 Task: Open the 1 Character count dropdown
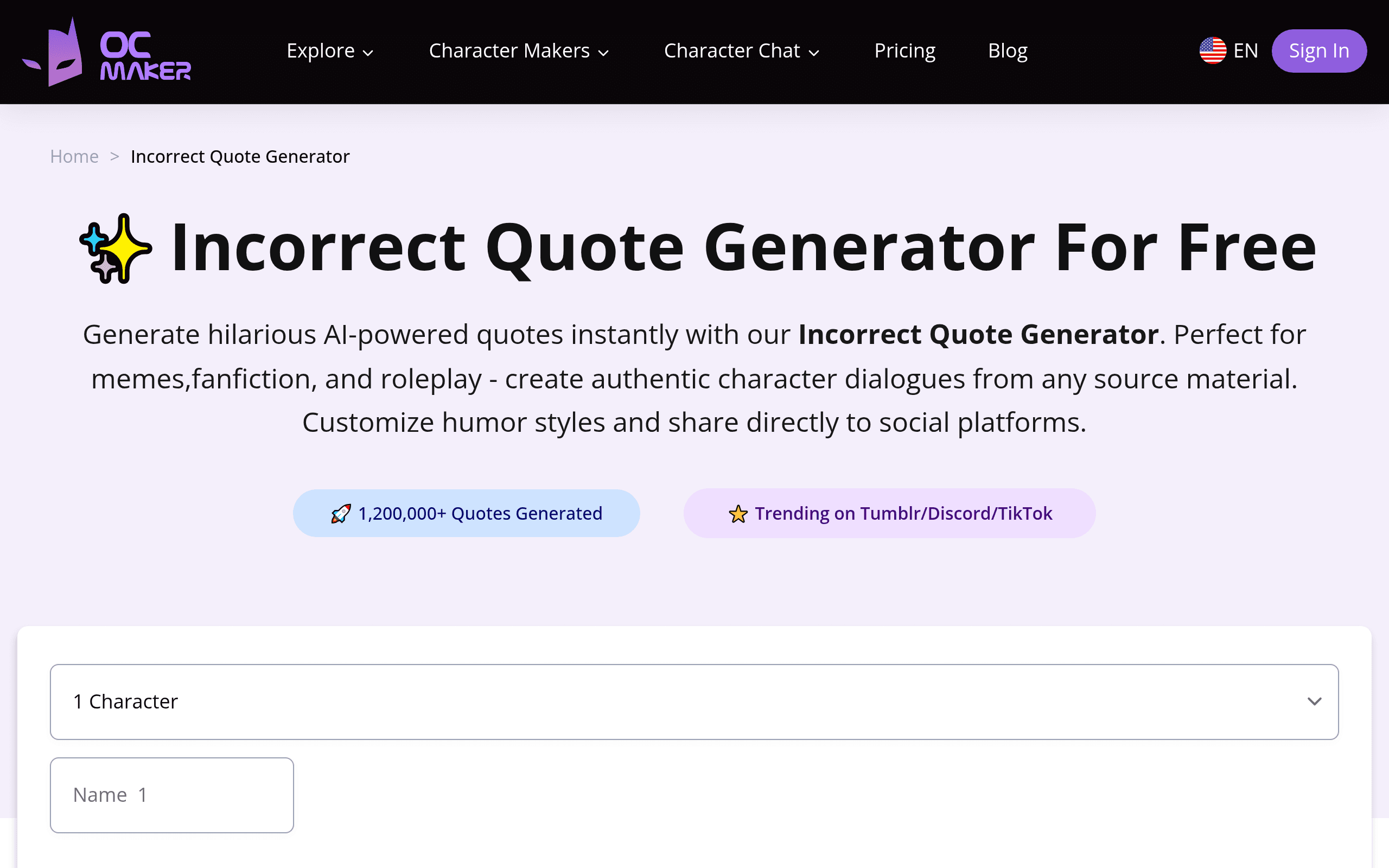pyautogui.click(x=694, y=701)
